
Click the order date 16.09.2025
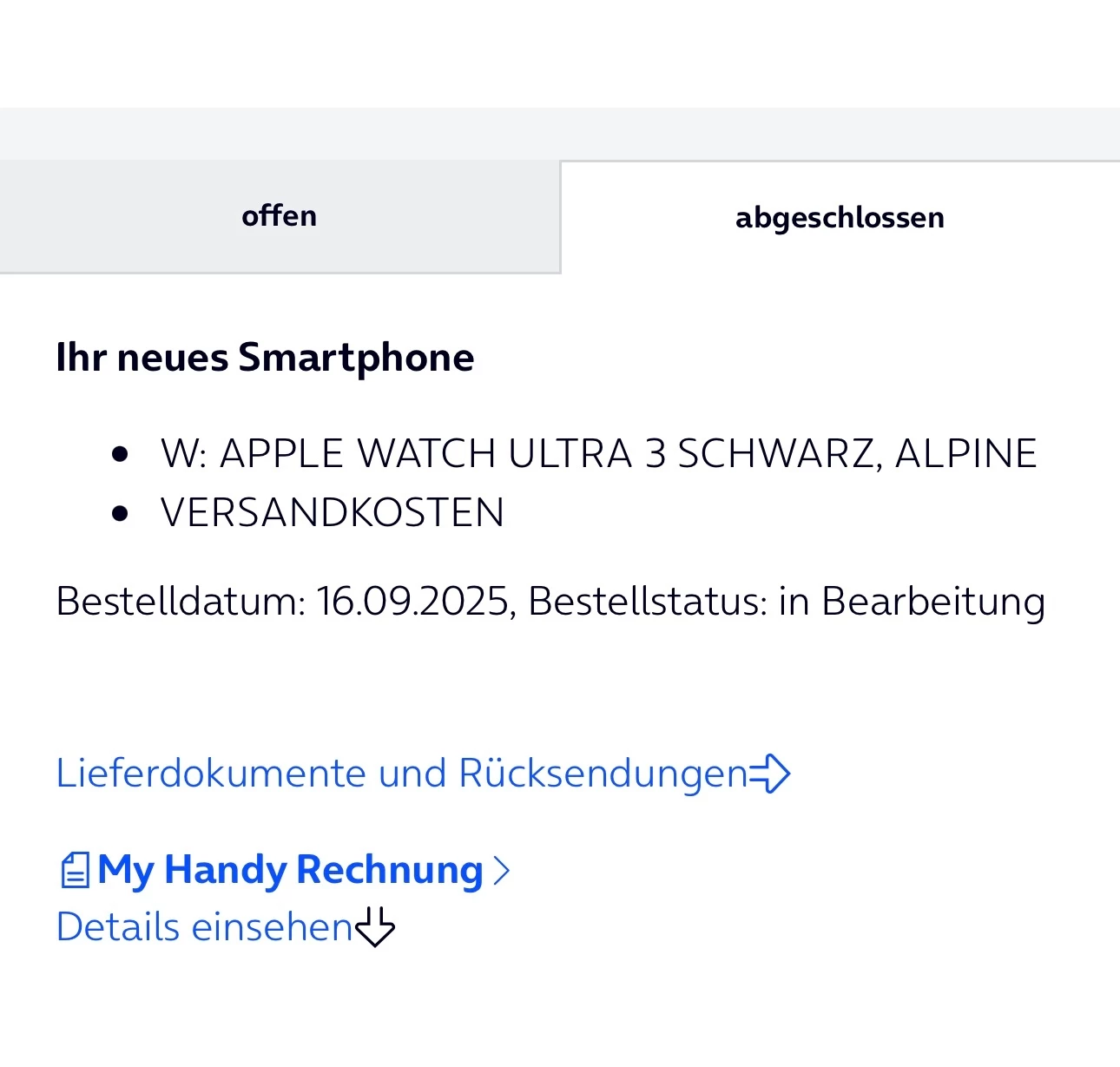[412, 602]
